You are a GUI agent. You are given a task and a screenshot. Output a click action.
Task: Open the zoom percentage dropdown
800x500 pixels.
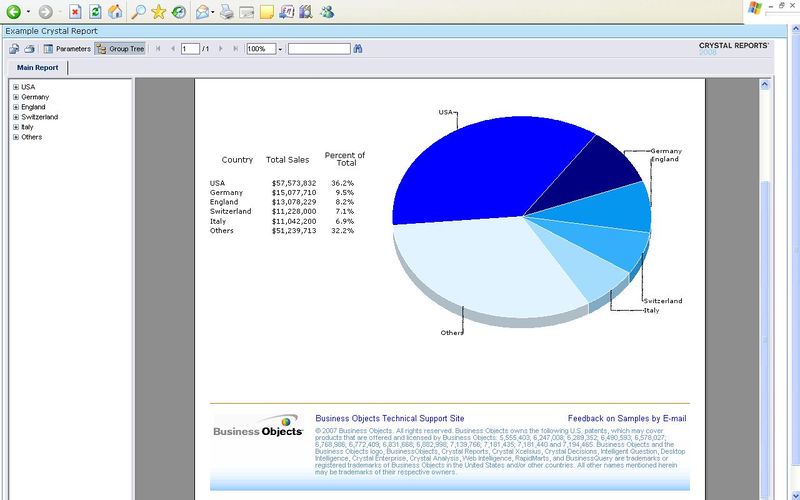(x=281, y=48)
